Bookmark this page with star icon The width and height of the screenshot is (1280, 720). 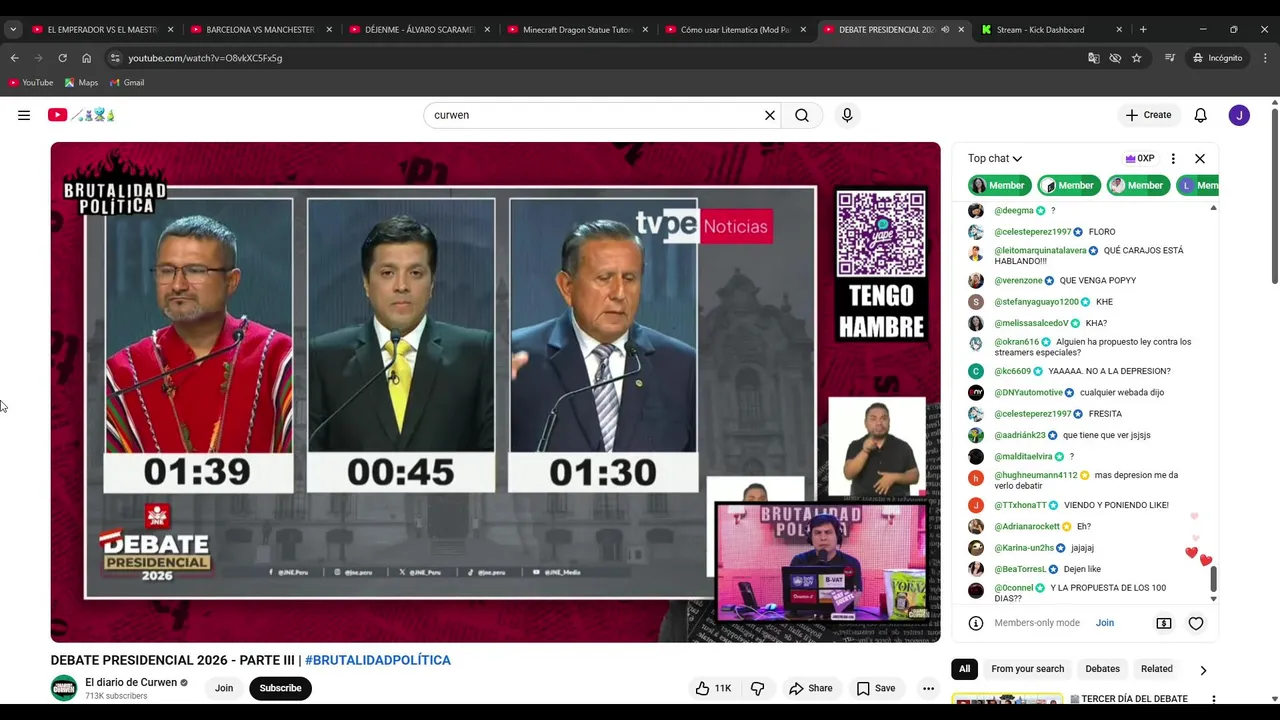[1136, 58]
